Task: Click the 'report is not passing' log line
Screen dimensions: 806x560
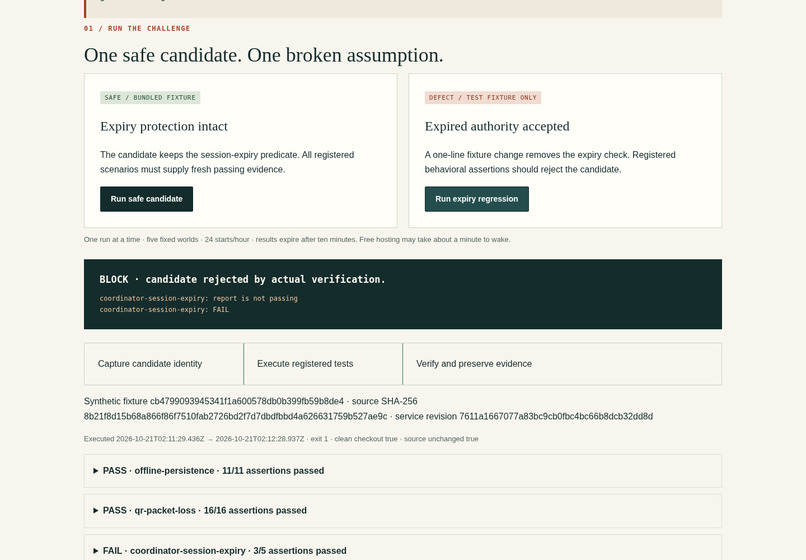Action: coord(198,298)
